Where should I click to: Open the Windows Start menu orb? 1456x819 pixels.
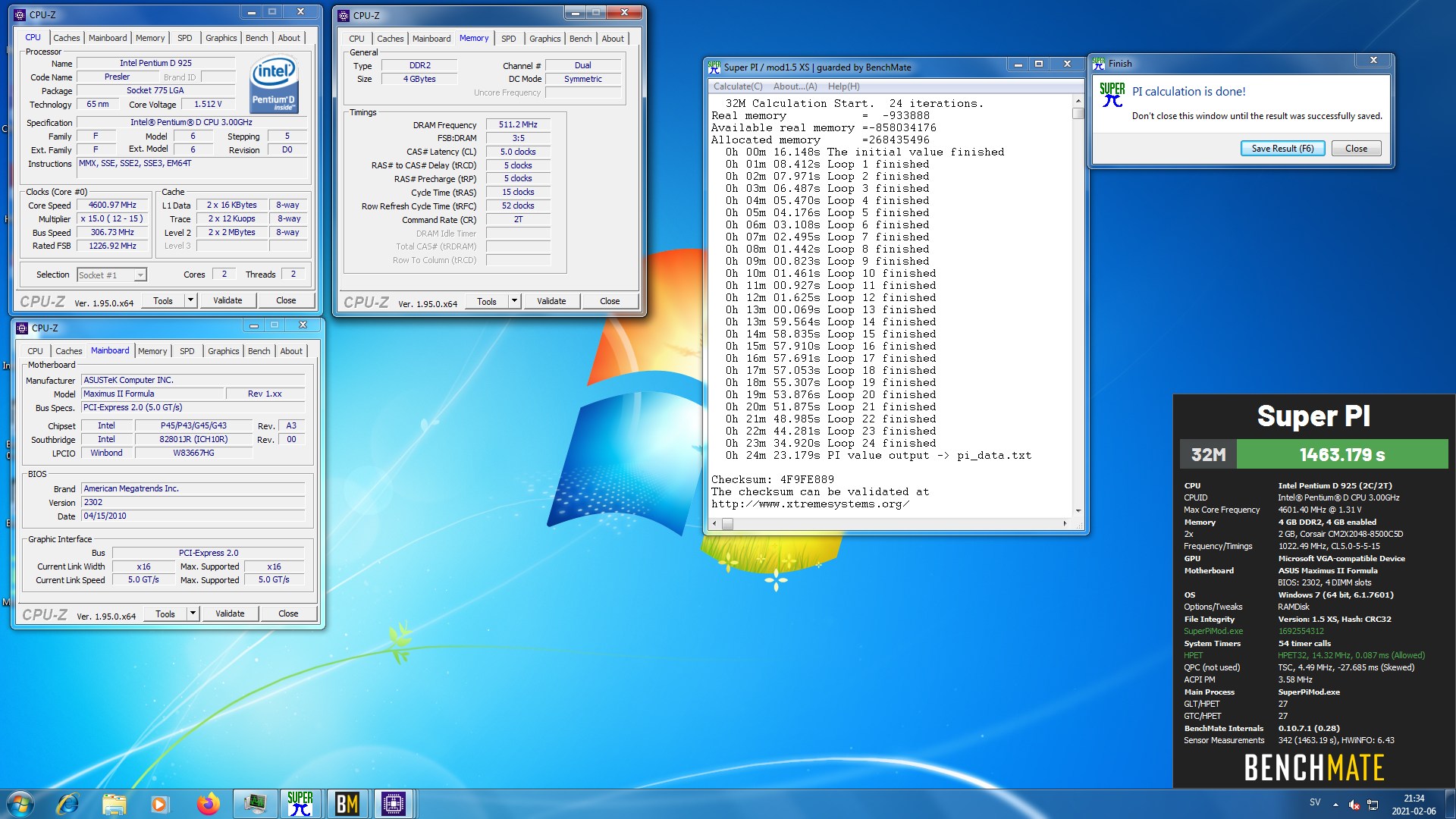click(20, 804)
